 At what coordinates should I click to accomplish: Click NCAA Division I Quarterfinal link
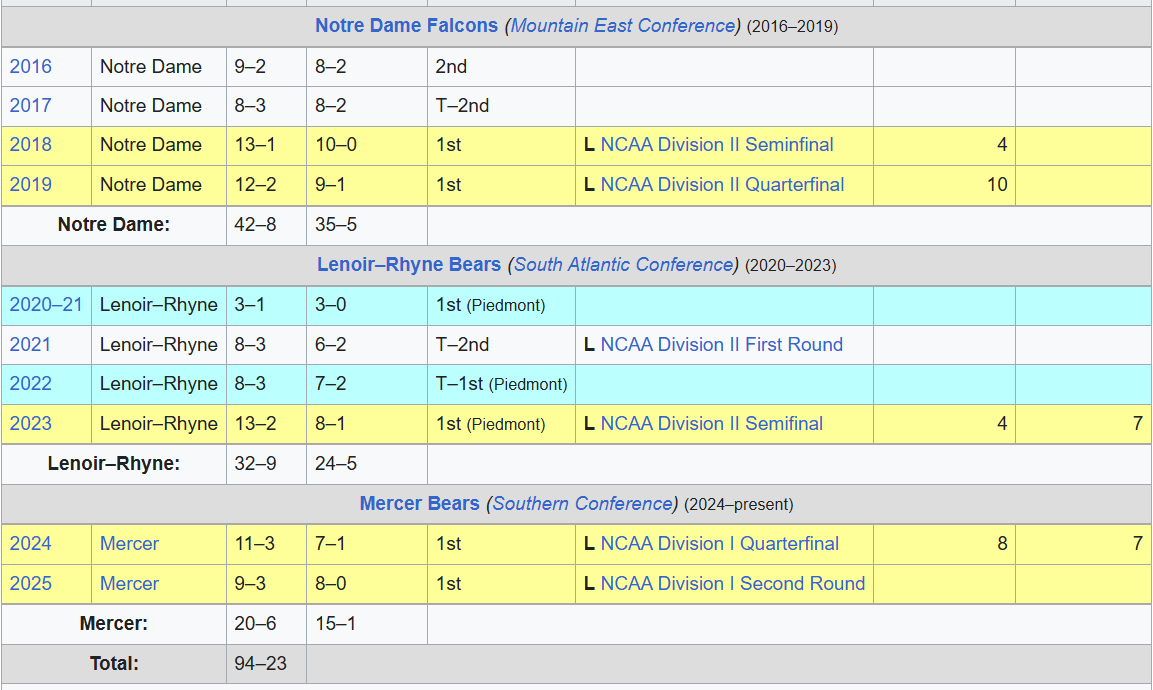(719, 544)
